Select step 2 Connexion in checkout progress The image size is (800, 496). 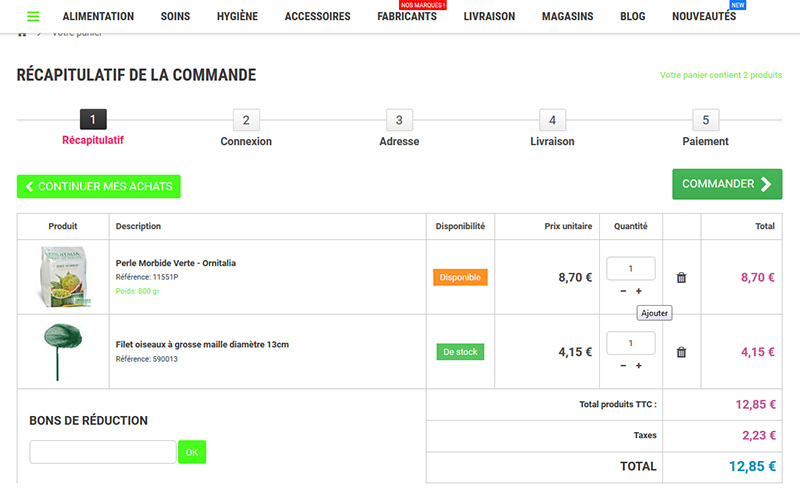point(246,121)
